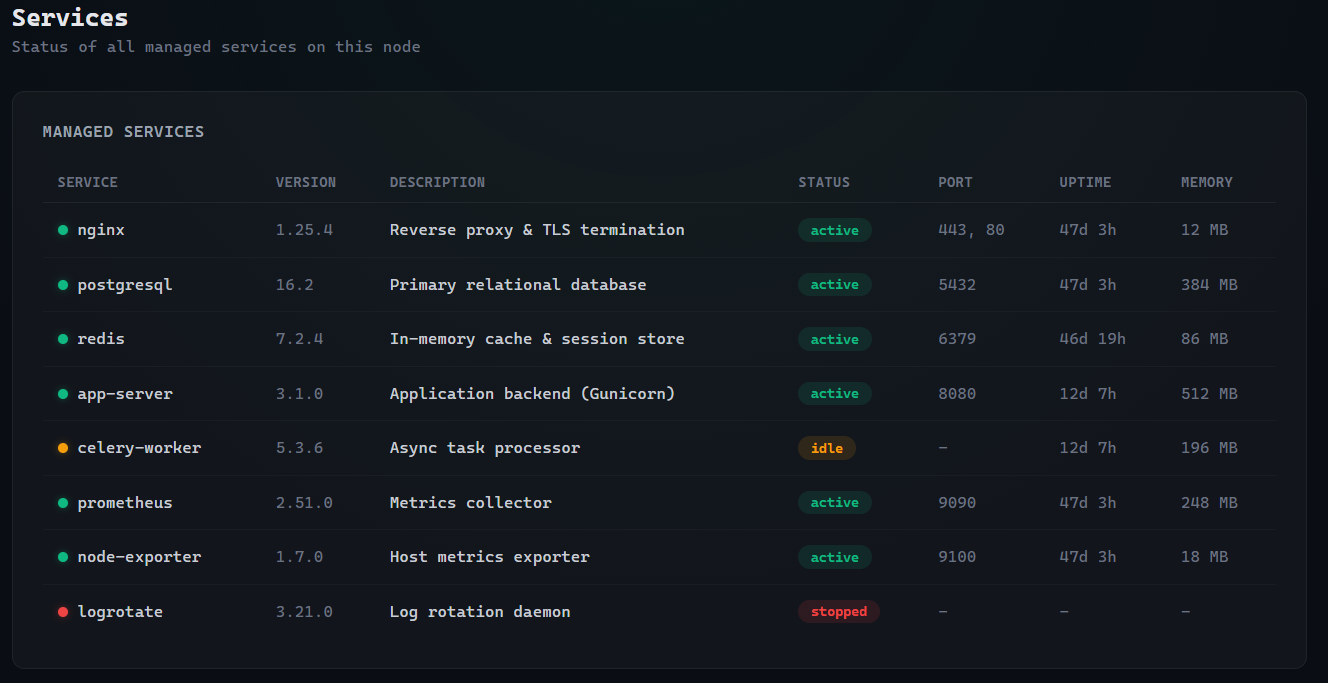This screenshot has width=1328, height=683.
Task: Click port value 6379
Action: (x=957, y=339)
